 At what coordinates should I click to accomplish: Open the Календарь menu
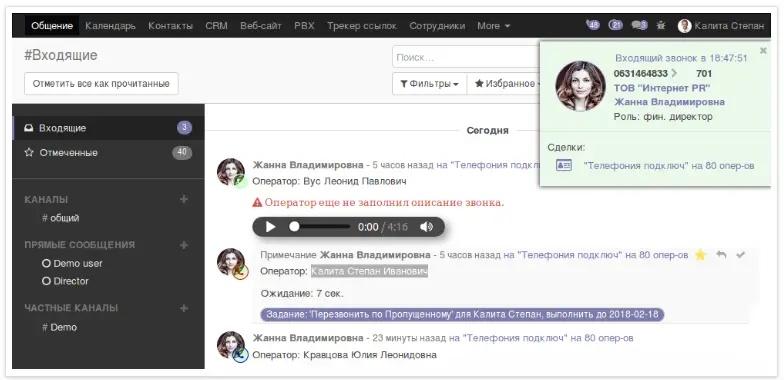click(x=110, y=26)
